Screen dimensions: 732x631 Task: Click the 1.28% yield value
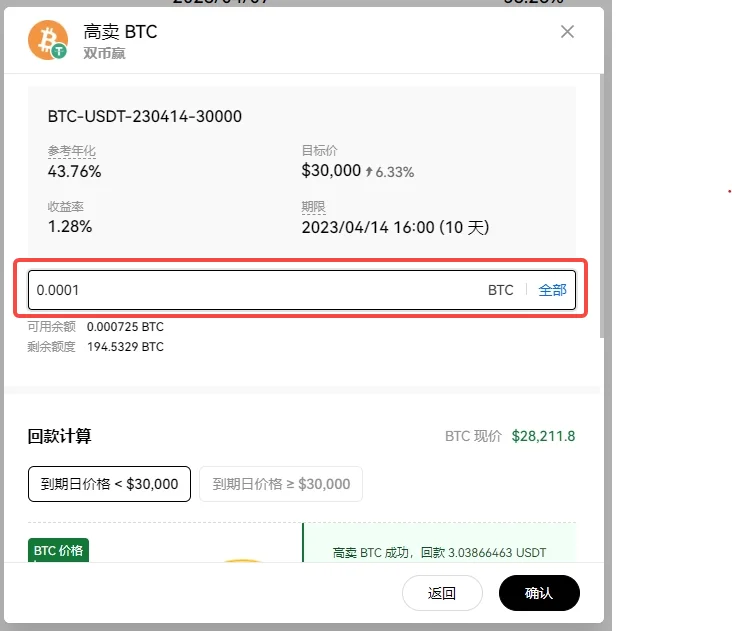point(70,227)
